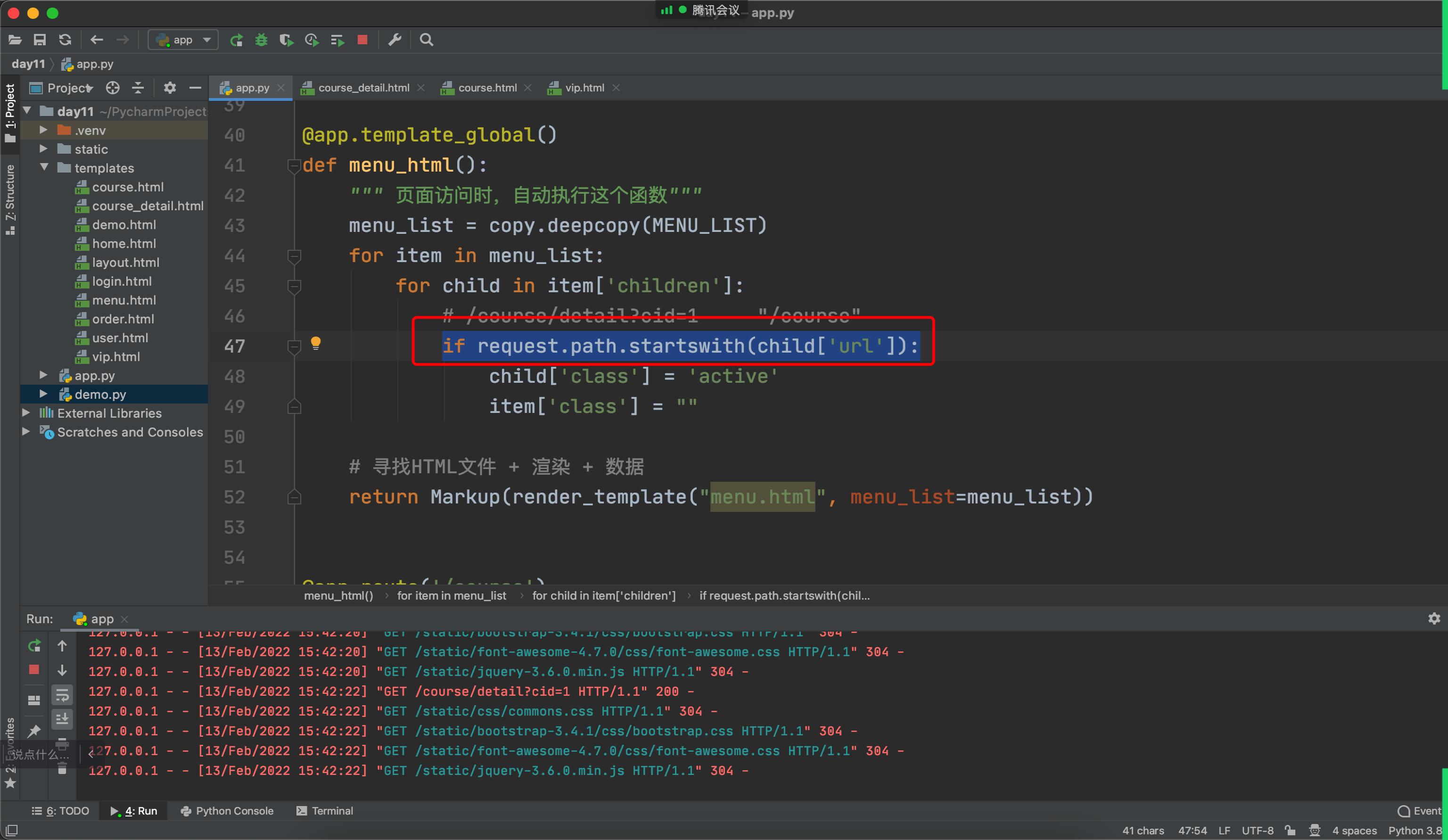Open settings via the wrench icon

[394, 40]
